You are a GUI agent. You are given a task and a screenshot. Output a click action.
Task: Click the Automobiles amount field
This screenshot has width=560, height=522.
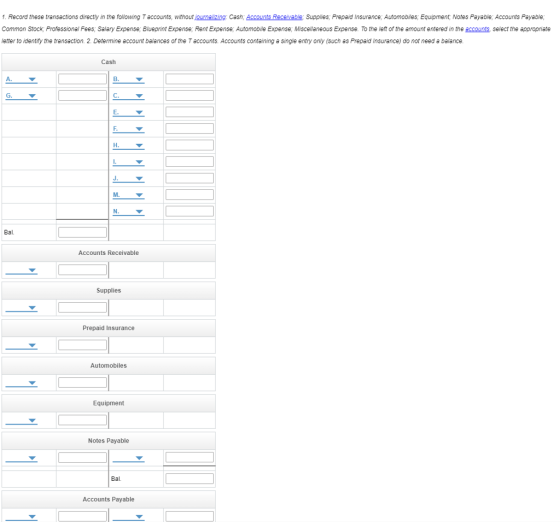pyautogui.click(x=82, y=382)
